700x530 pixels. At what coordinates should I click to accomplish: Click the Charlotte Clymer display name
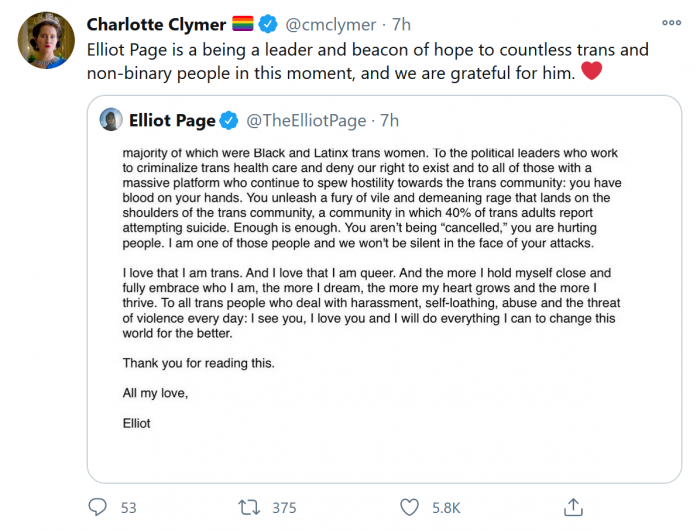(x=156, y=24)
